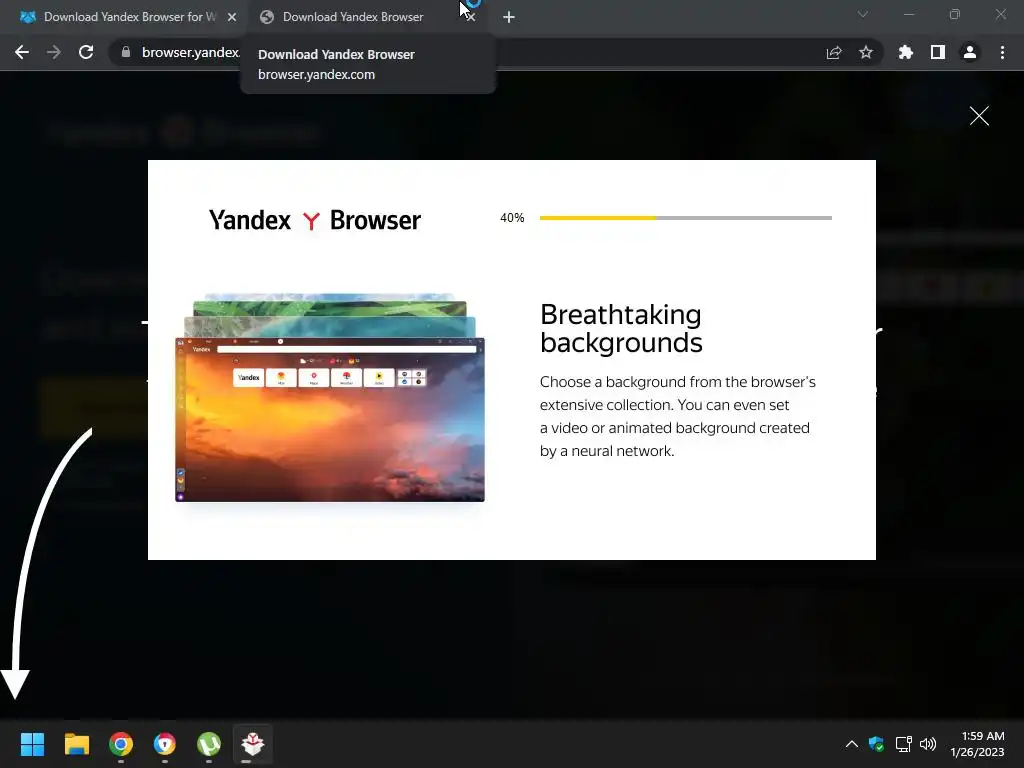Open the Chrome three-dot menu

pyautogui.click(x=1002, y=52)
